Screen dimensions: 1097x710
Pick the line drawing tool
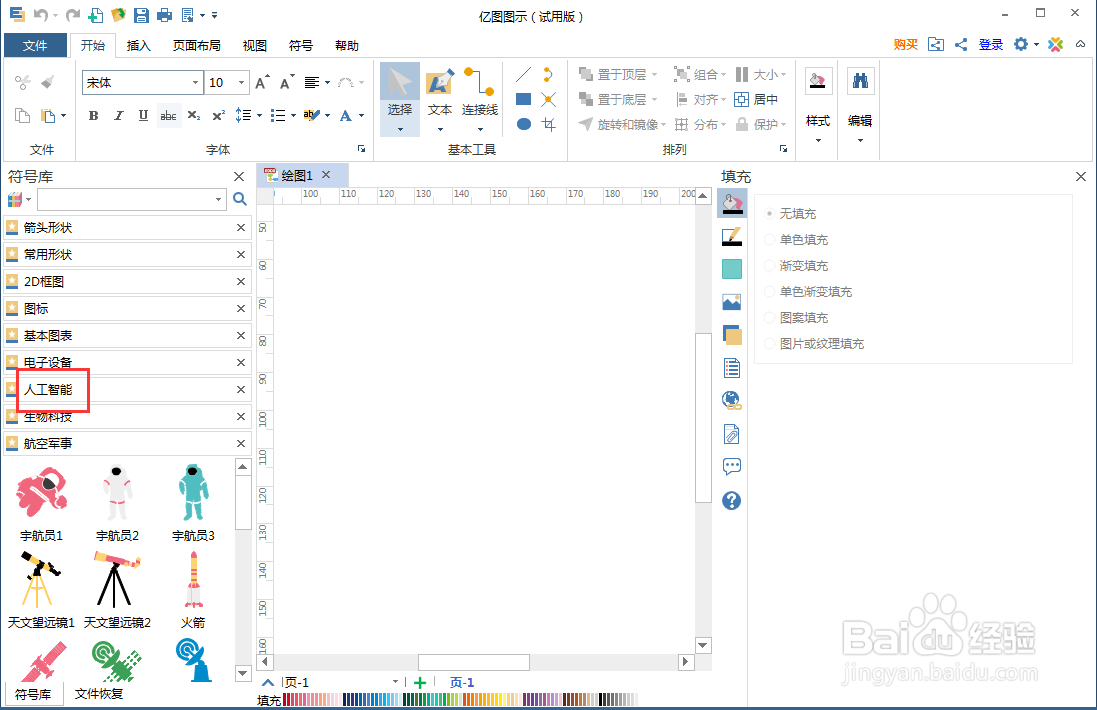(523, 74)
